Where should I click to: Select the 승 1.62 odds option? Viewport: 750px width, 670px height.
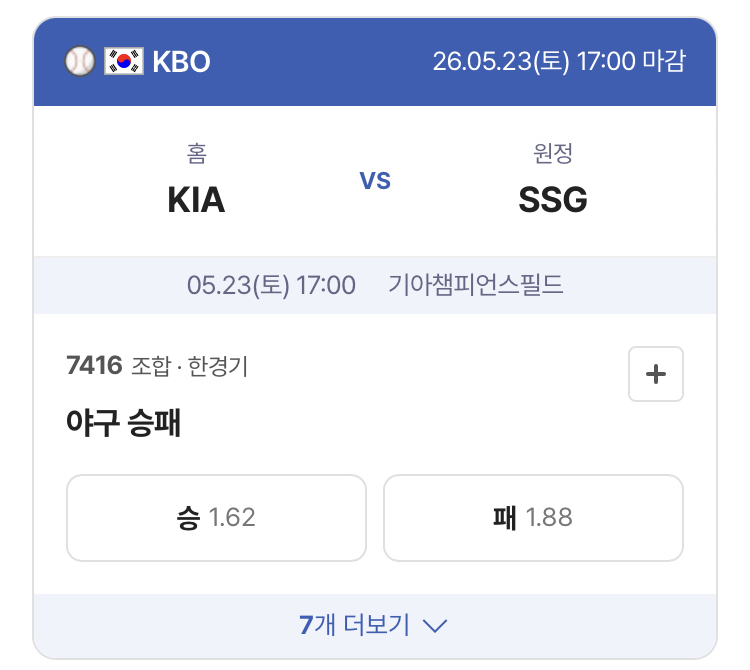pos(216,518)
